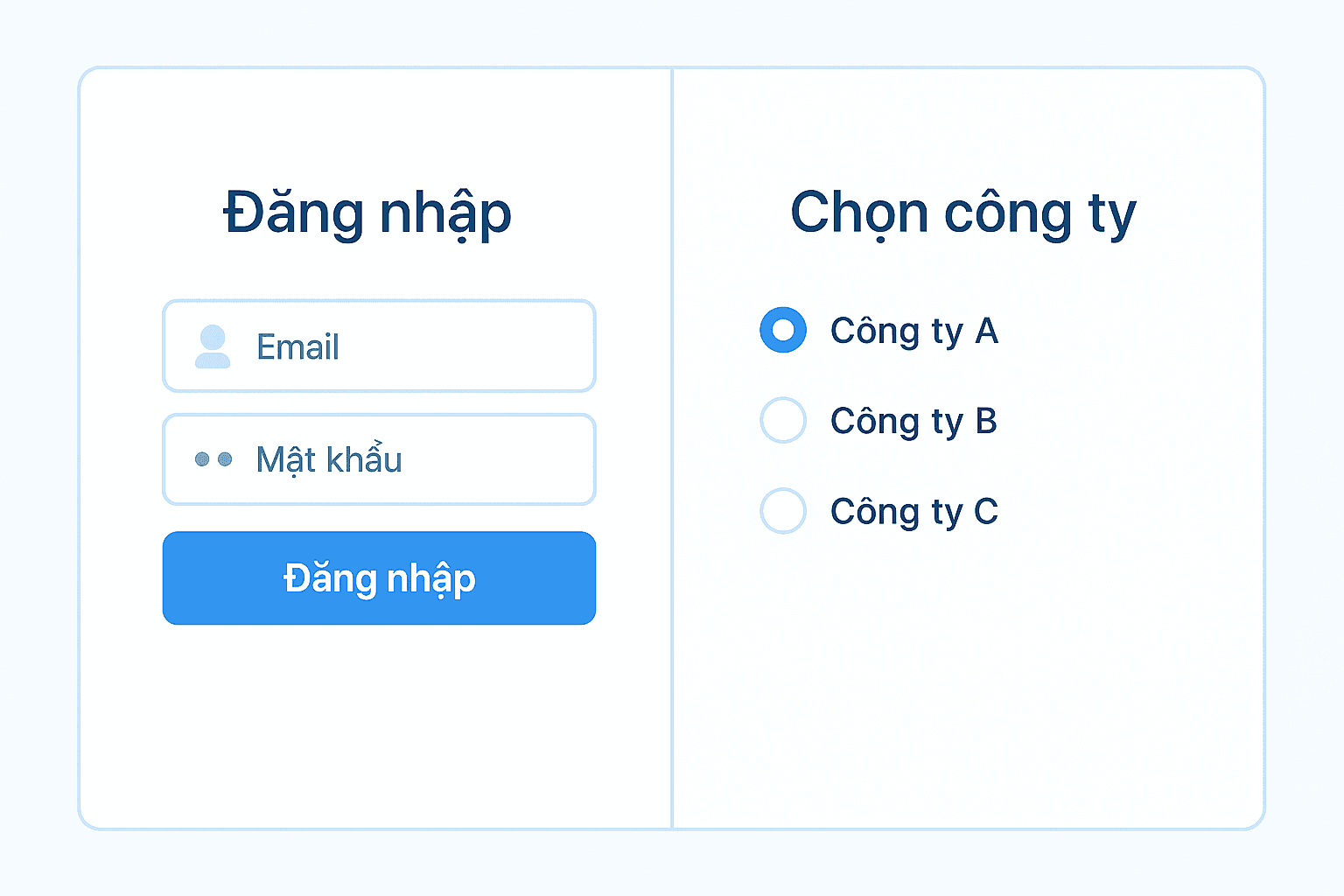Click the Công ty B label text
This screenshot has width=1344, height=896.
click(x=913, y=421)
